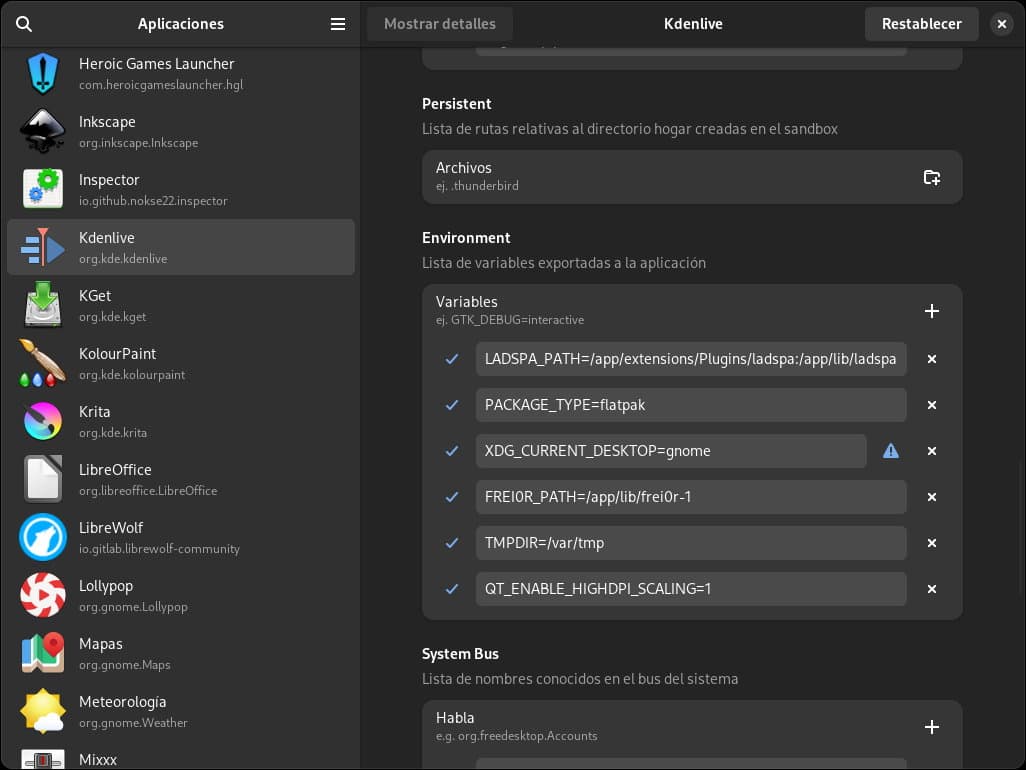This screenshot has width=1026, height=770.
Task: Click the XDG_CURRENT_DESKTOP warning icon
Action: coord(891,451)
